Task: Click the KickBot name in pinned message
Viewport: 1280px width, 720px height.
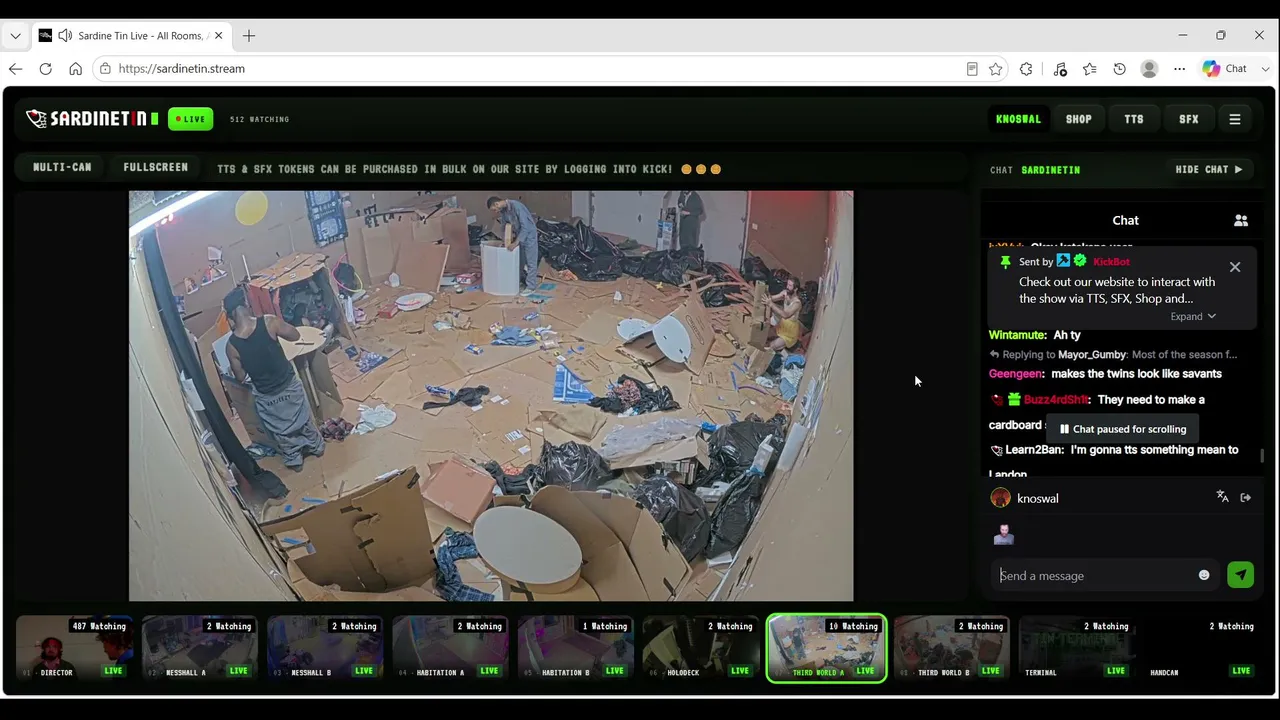Action: pyautogui.click(x=1112, y=262)
